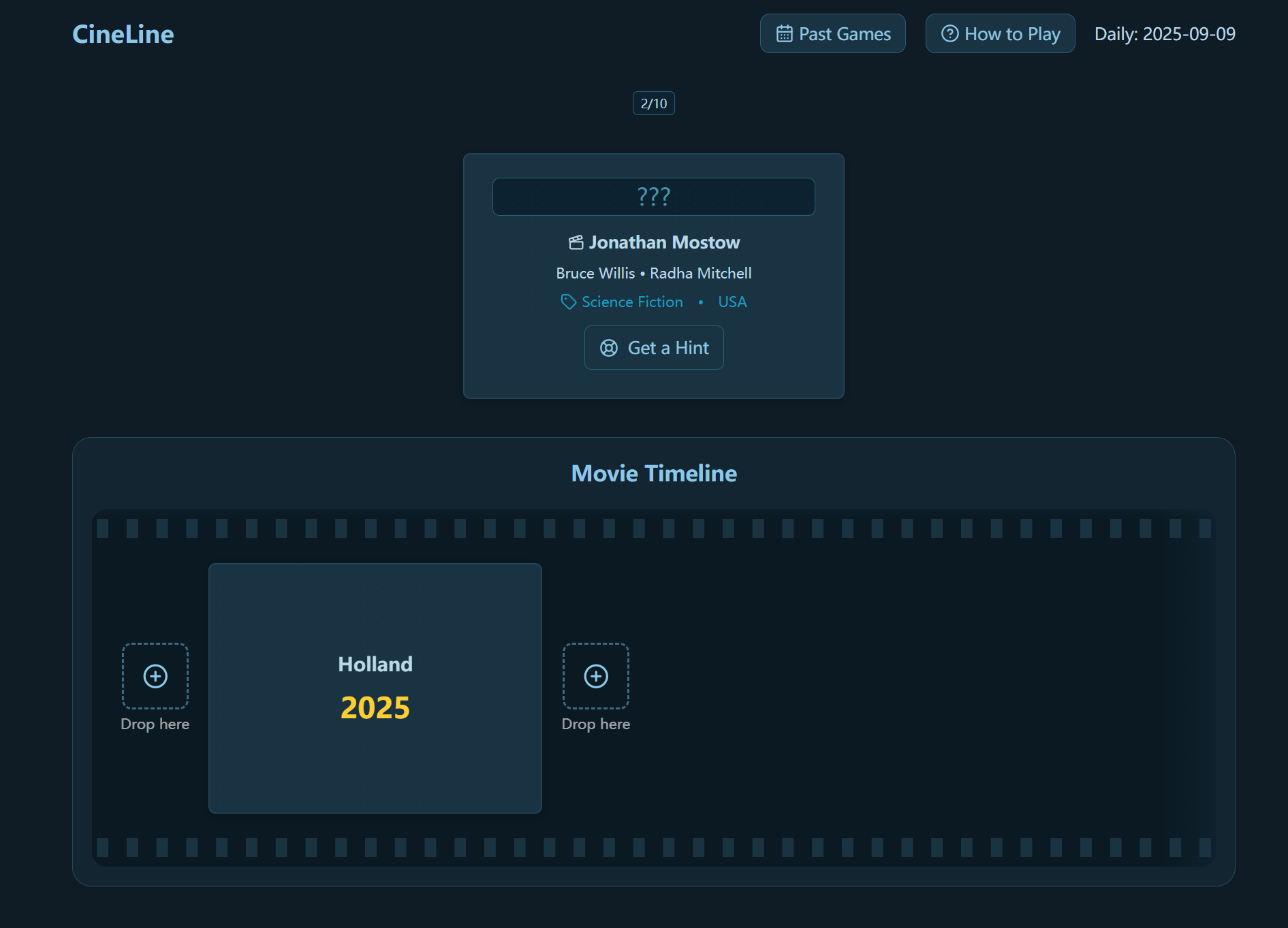Click the CineLine logo
The image size is (1288, 928).
[123, 34]
